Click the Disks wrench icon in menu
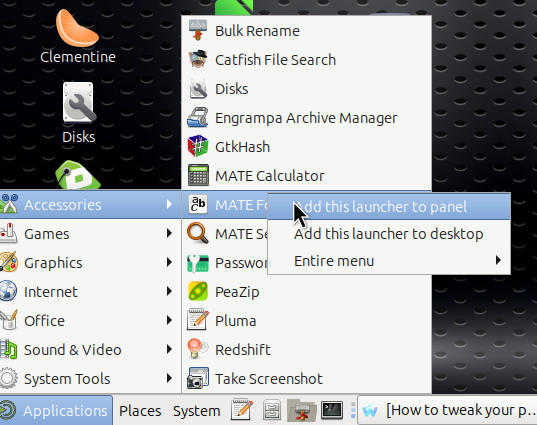 198,89
